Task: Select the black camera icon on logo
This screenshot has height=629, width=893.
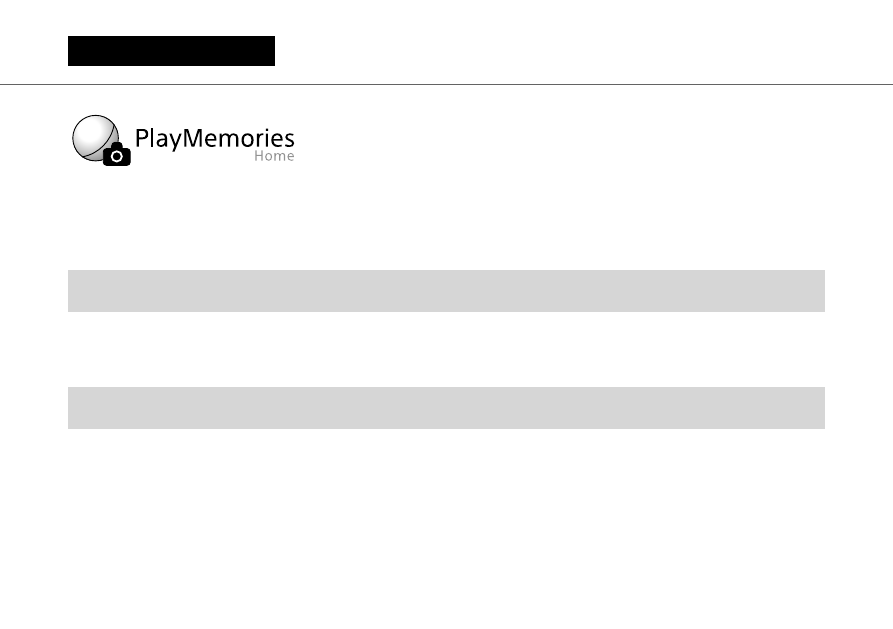Action: (x=117, y=154)
